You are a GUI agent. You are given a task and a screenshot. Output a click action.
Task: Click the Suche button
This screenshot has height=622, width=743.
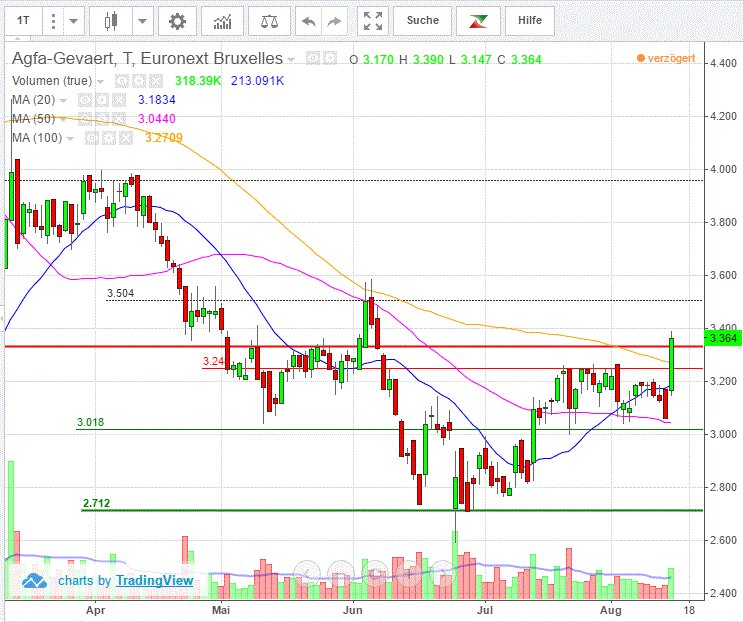point(422,21)
